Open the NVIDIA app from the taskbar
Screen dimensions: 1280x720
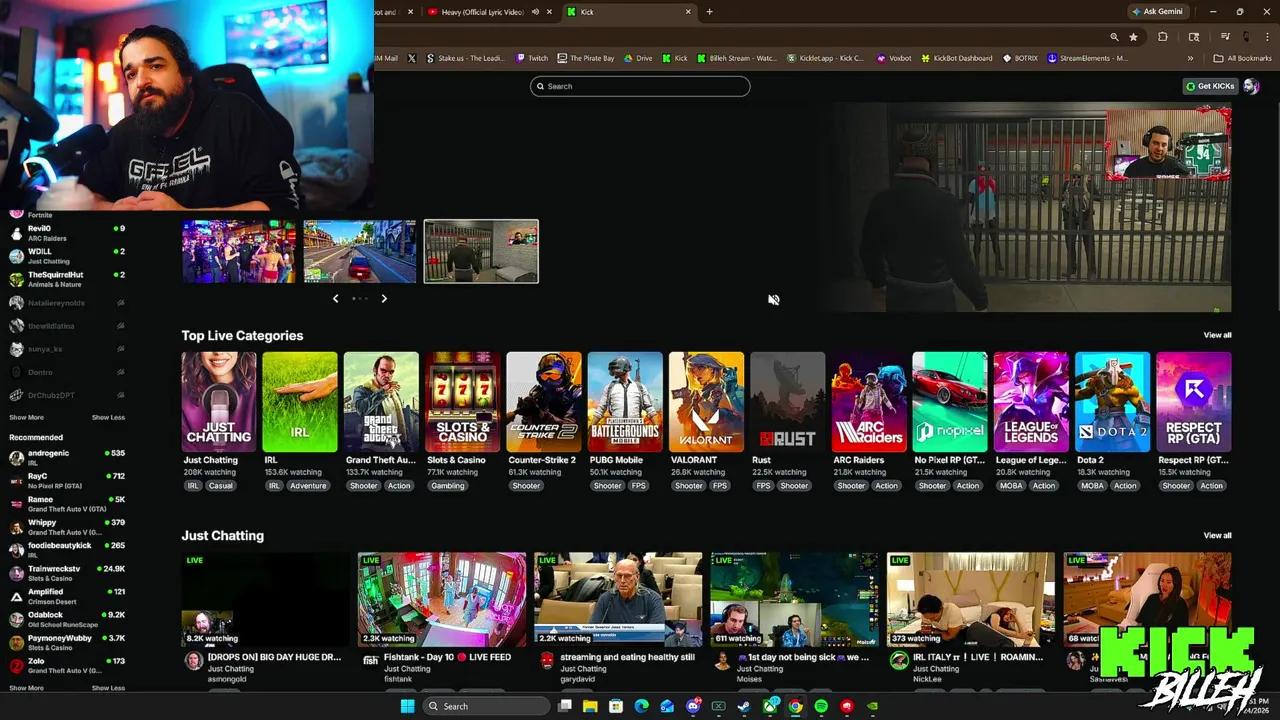[873, 706]
